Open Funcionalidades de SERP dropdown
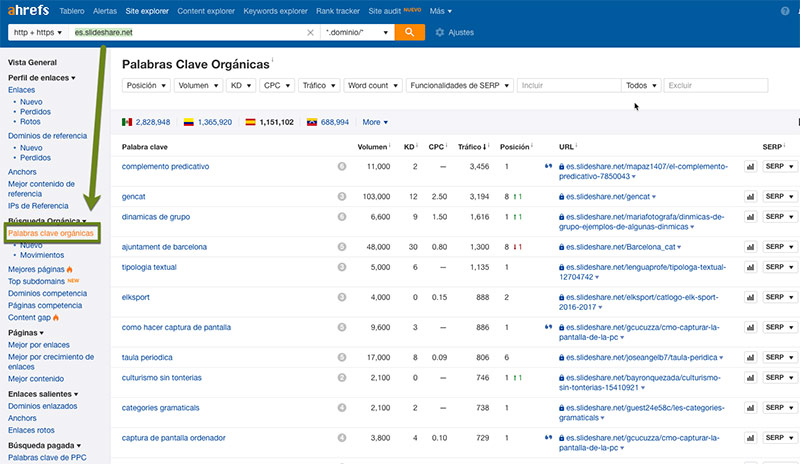The image size is (800, 464). click(460, 85)
